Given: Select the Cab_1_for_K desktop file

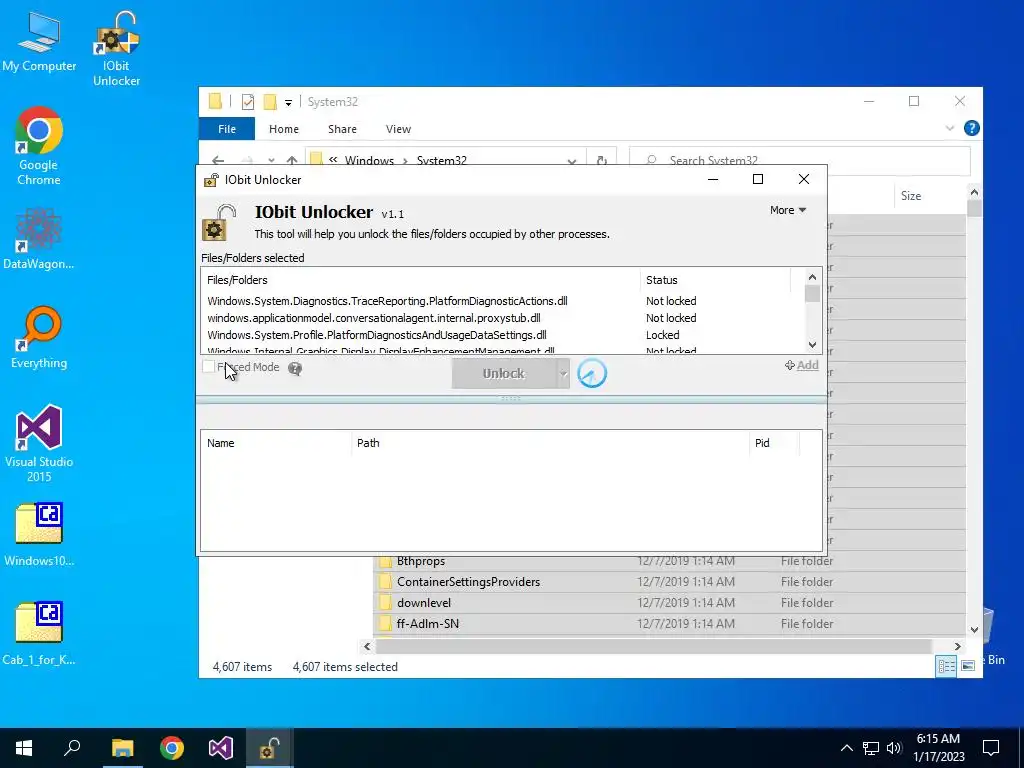Looking at the screenshot, I should click(x=39, y=633).
